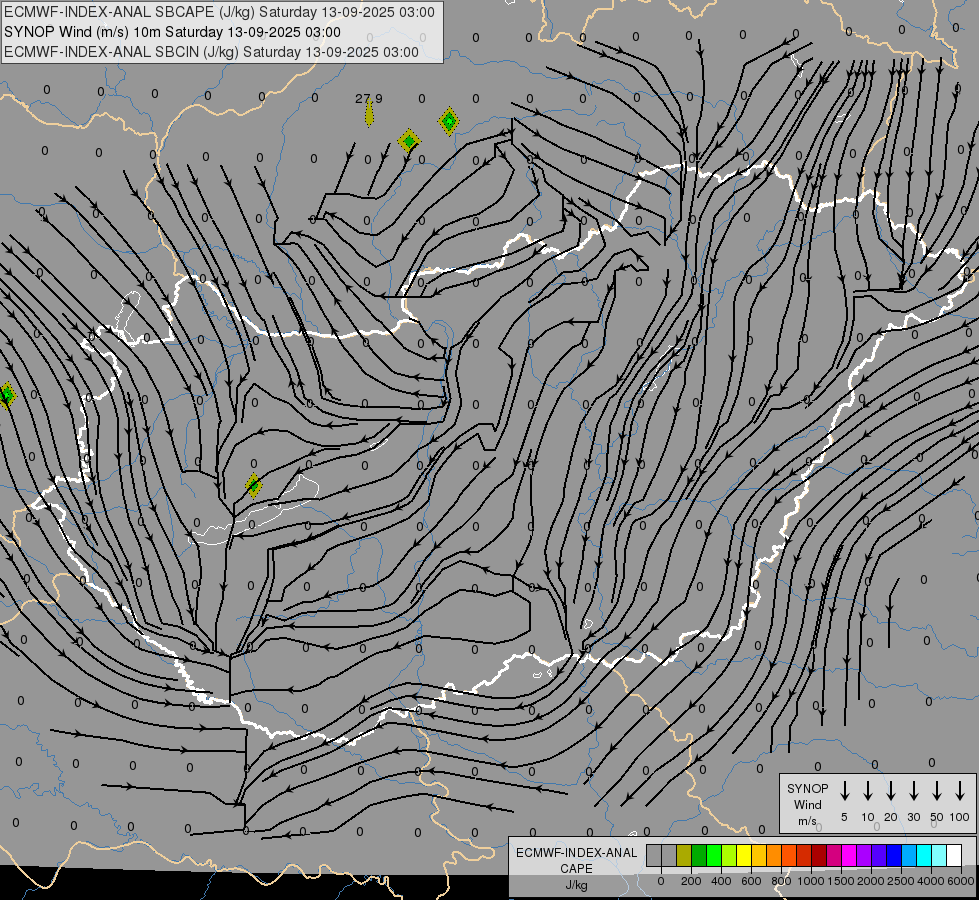The width and height of the screenshot is (979, 900).
Task: Click the 50 m/s wind arrow in legend
Action: (937, 790)
